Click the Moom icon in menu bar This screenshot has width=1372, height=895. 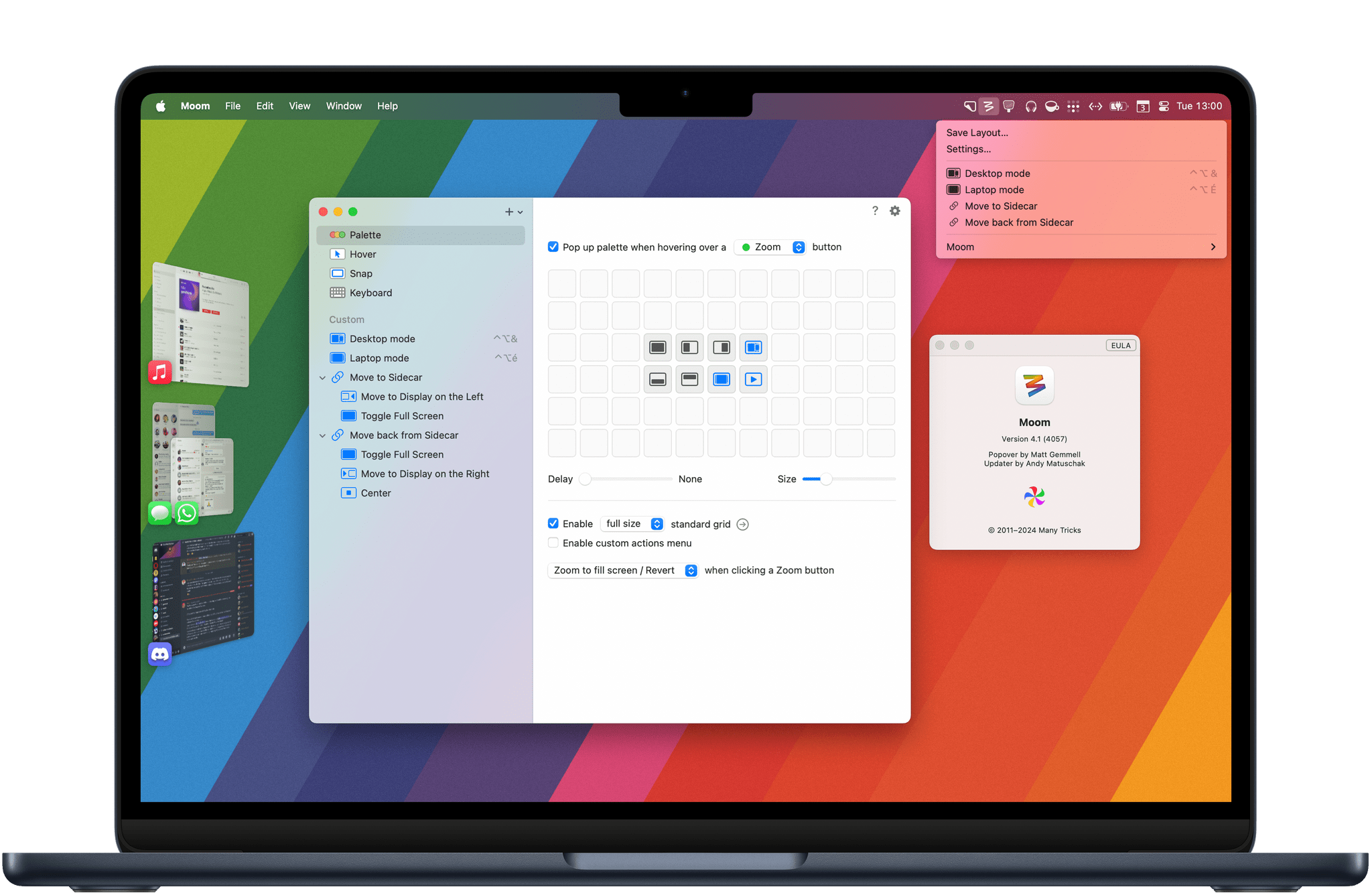pos(988,106)
